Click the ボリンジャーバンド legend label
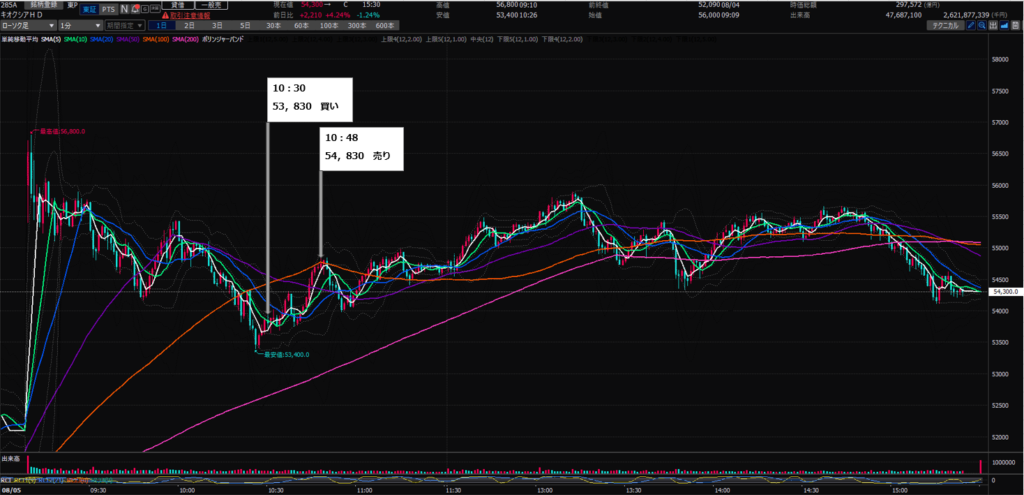 pos(223,39)
